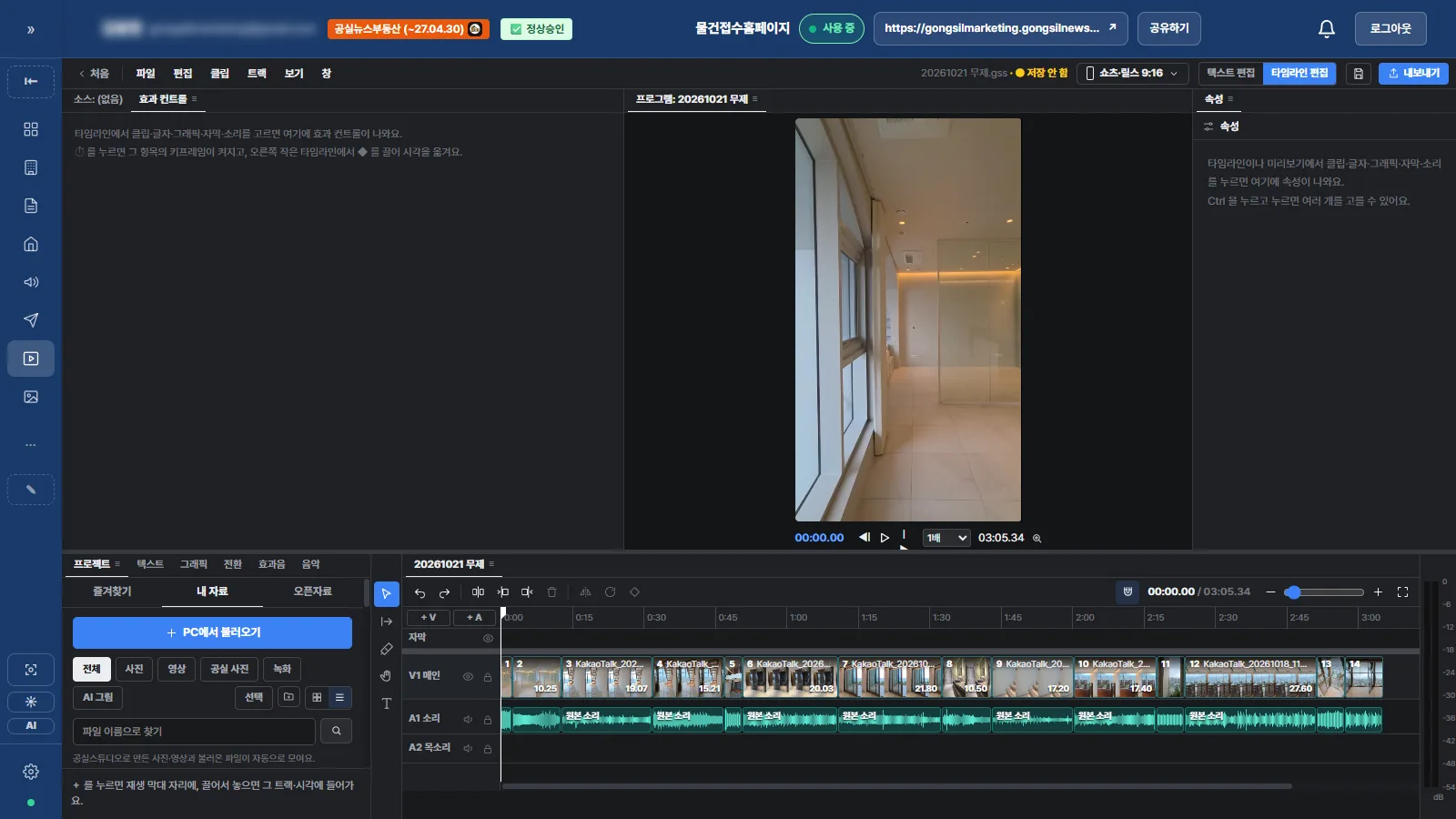Open the home icon in sidebar

[31, 244]
